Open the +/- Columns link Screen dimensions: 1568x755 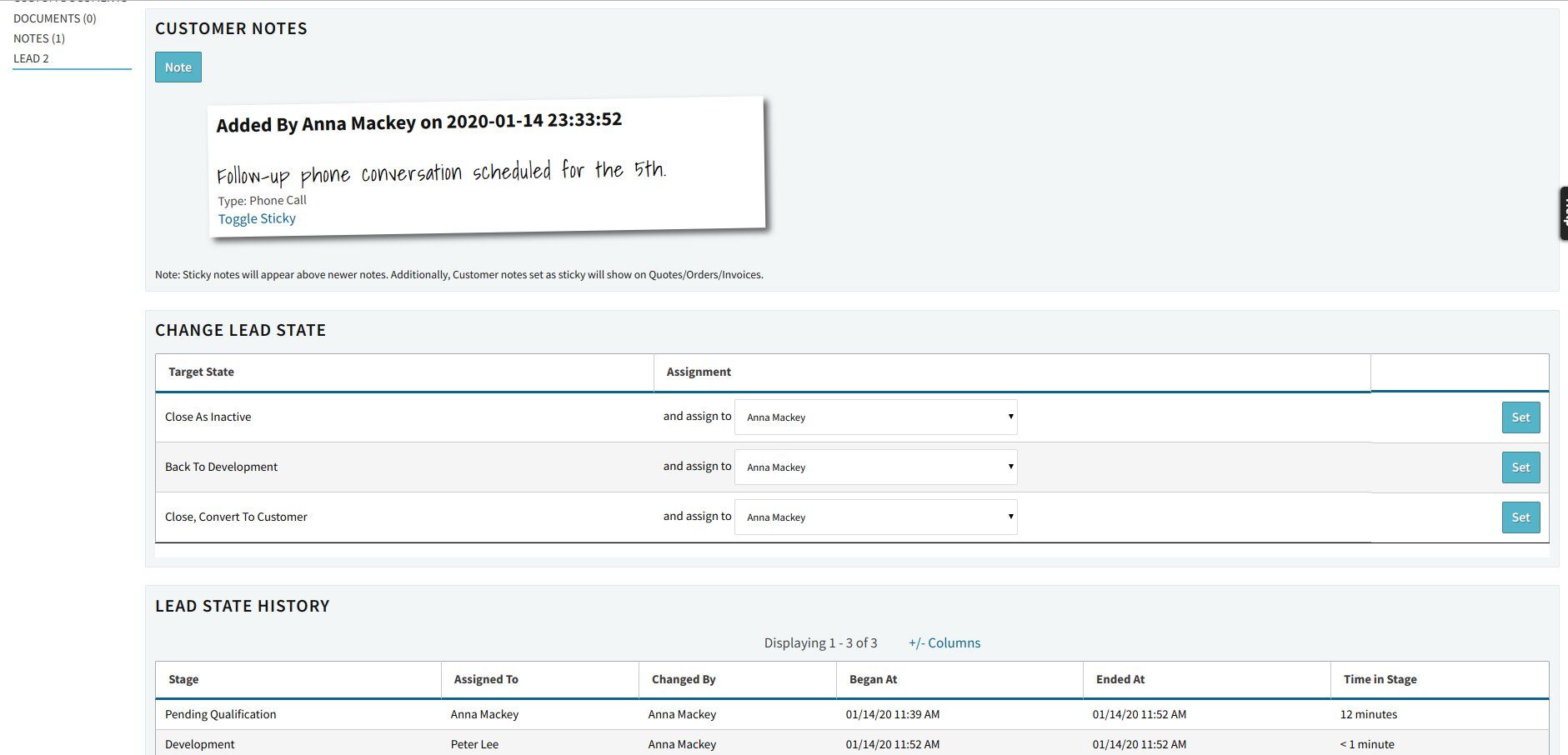click(944, 642)
